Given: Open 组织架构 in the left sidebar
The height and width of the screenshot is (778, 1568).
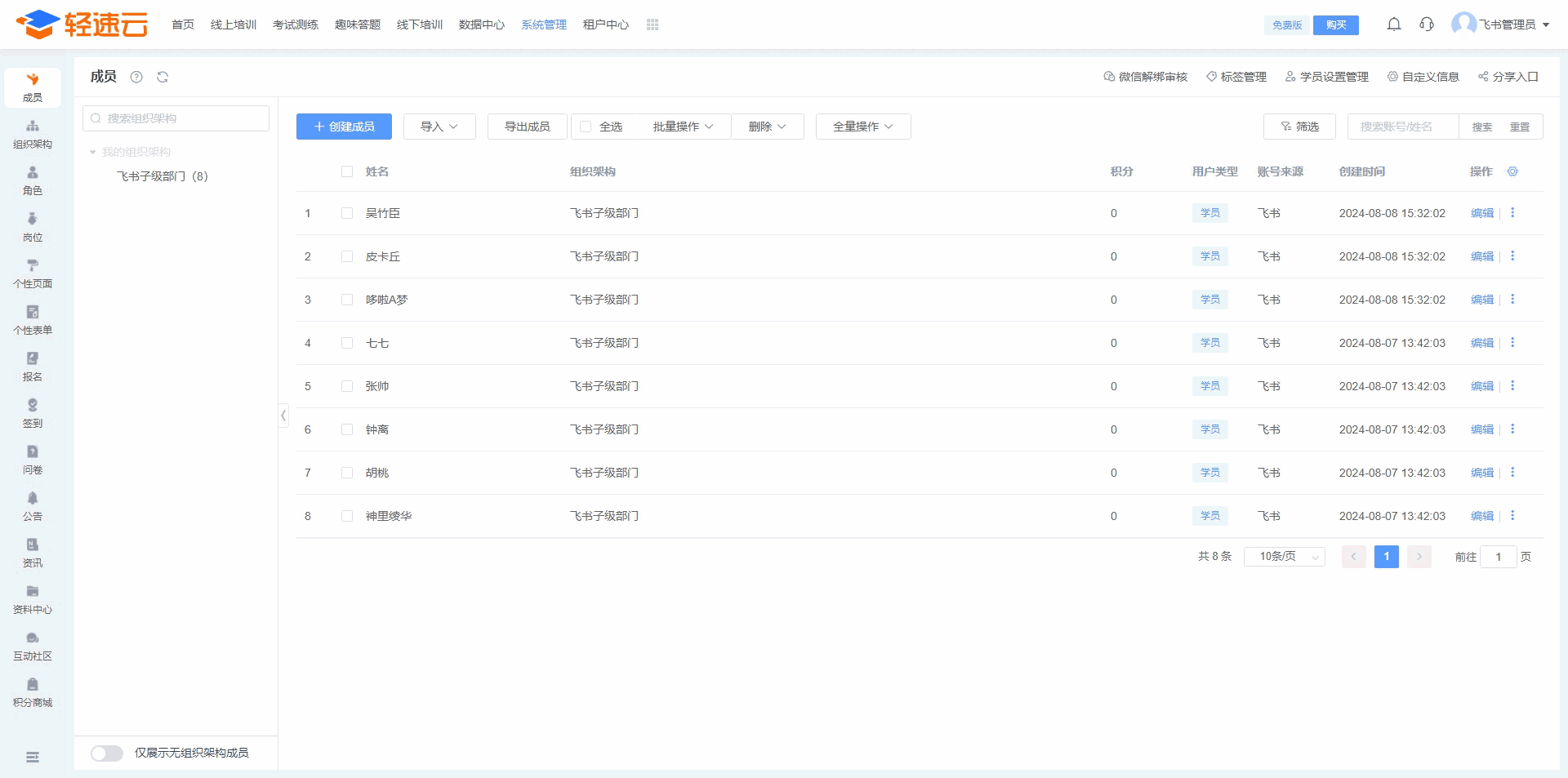Looking at the screenshot, I should [33, 134].
